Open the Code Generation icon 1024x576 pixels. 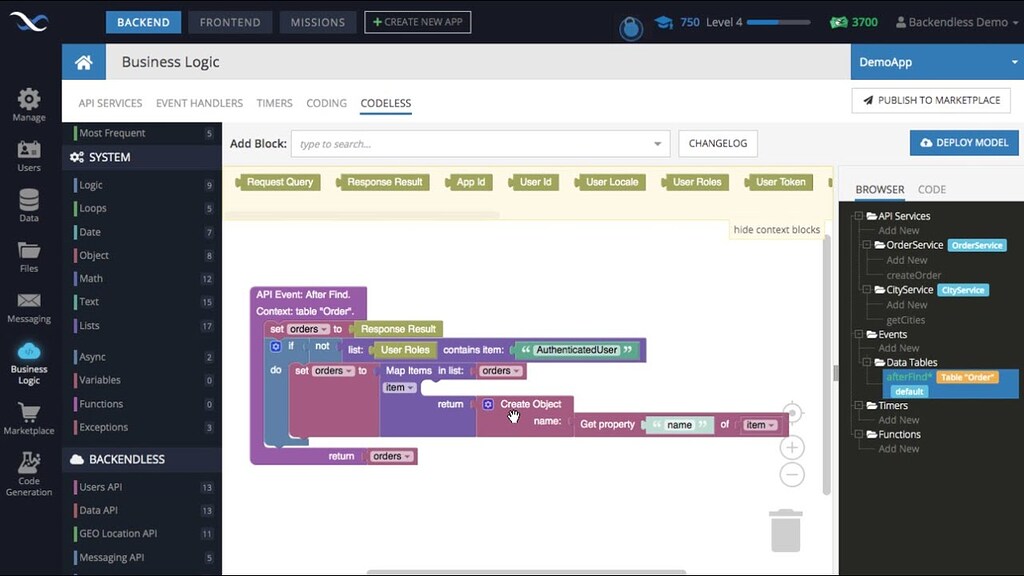click(29, 462)
